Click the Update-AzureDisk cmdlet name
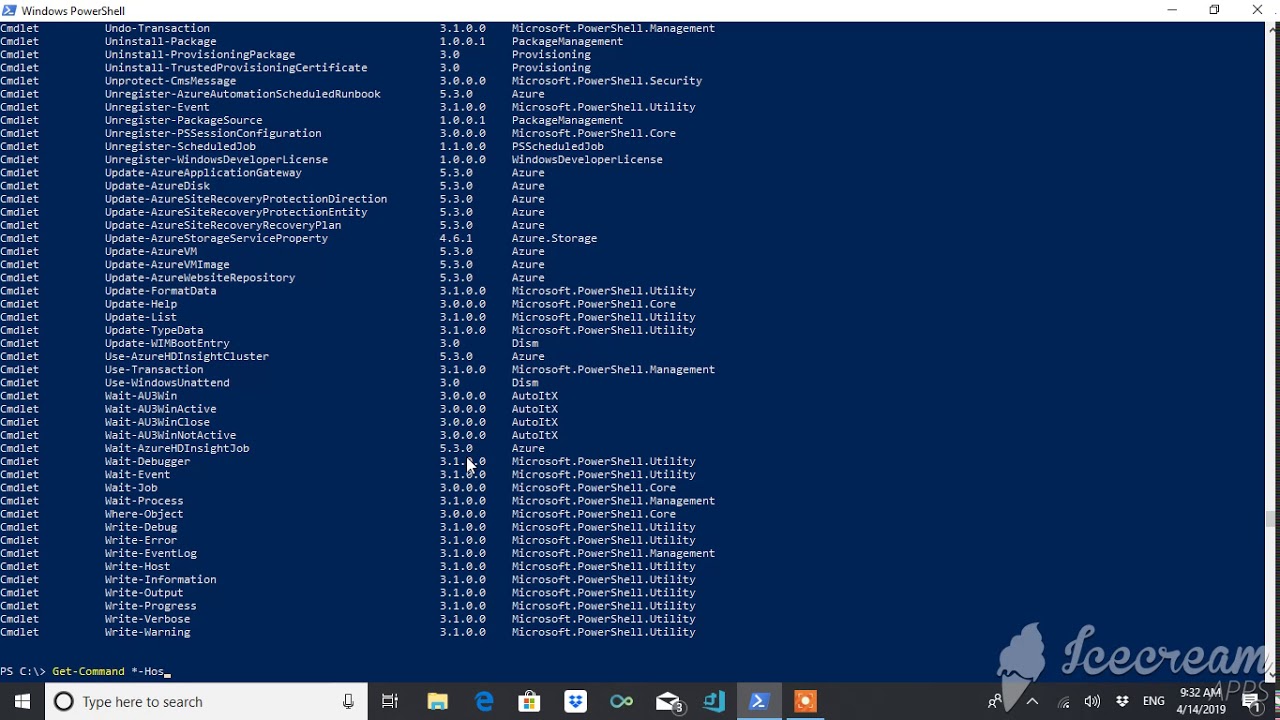Viewport: 1280px width, 720px height. click(157, 186)
